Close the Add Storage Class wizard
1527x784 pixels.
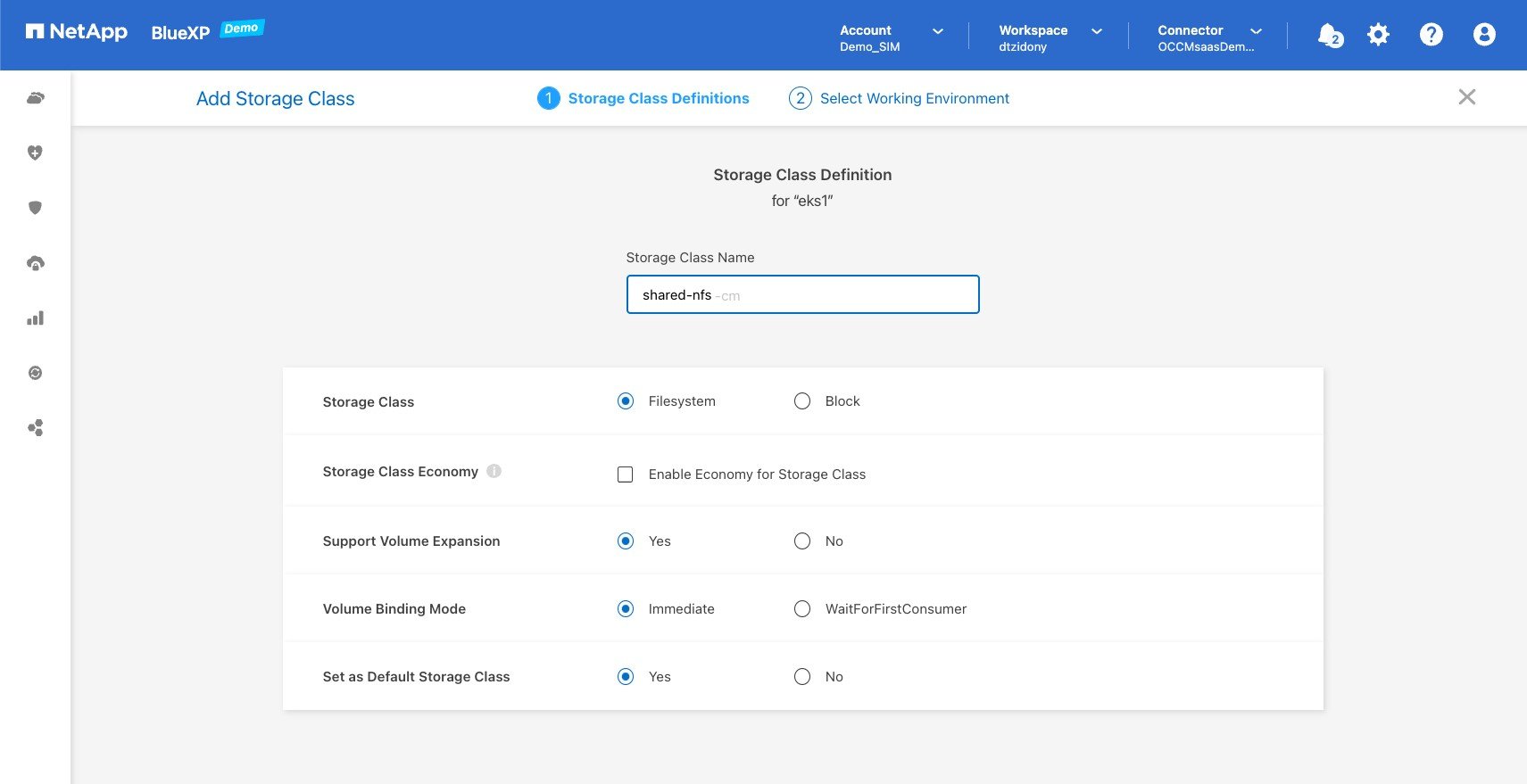[x=1466, y=97]
